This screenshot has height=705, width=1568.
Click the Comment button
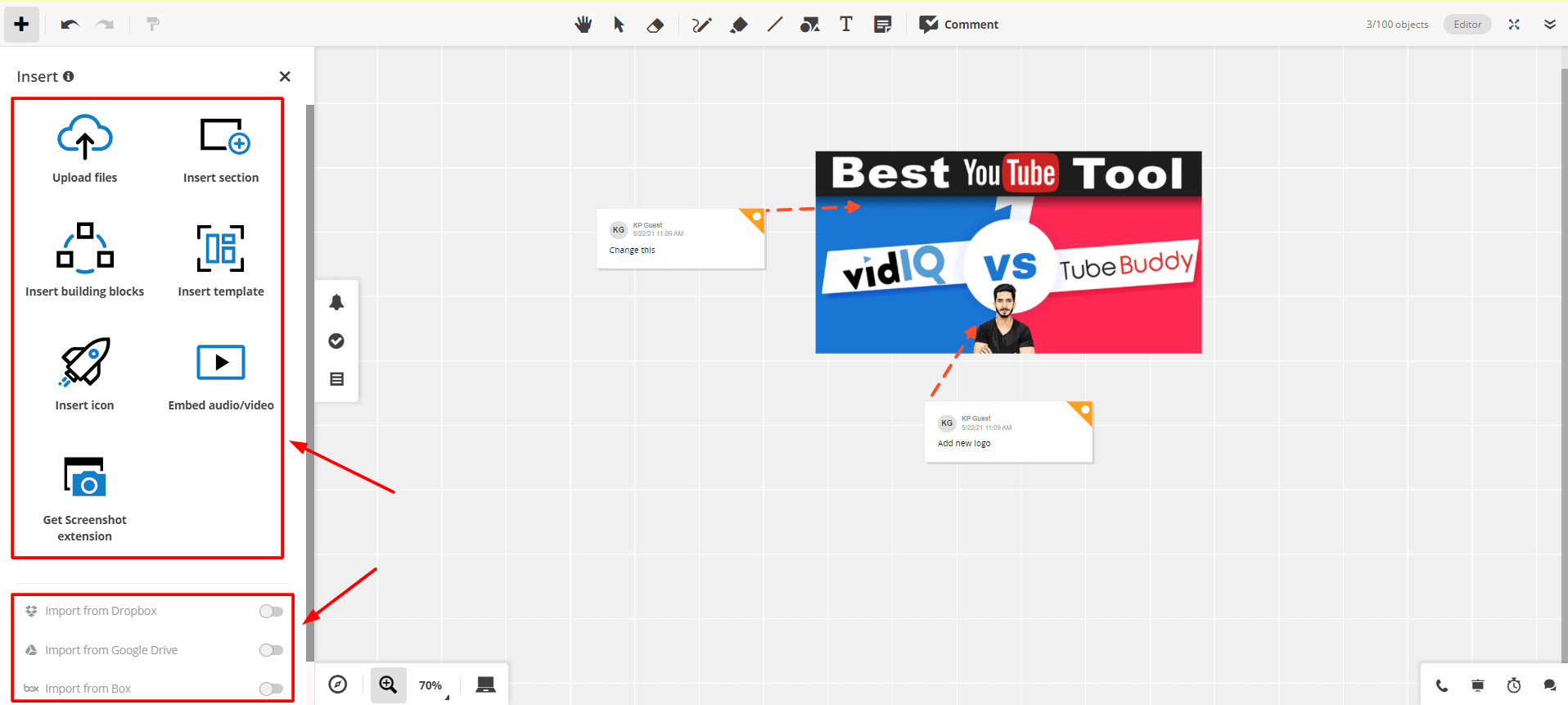[x=958, y=25]
